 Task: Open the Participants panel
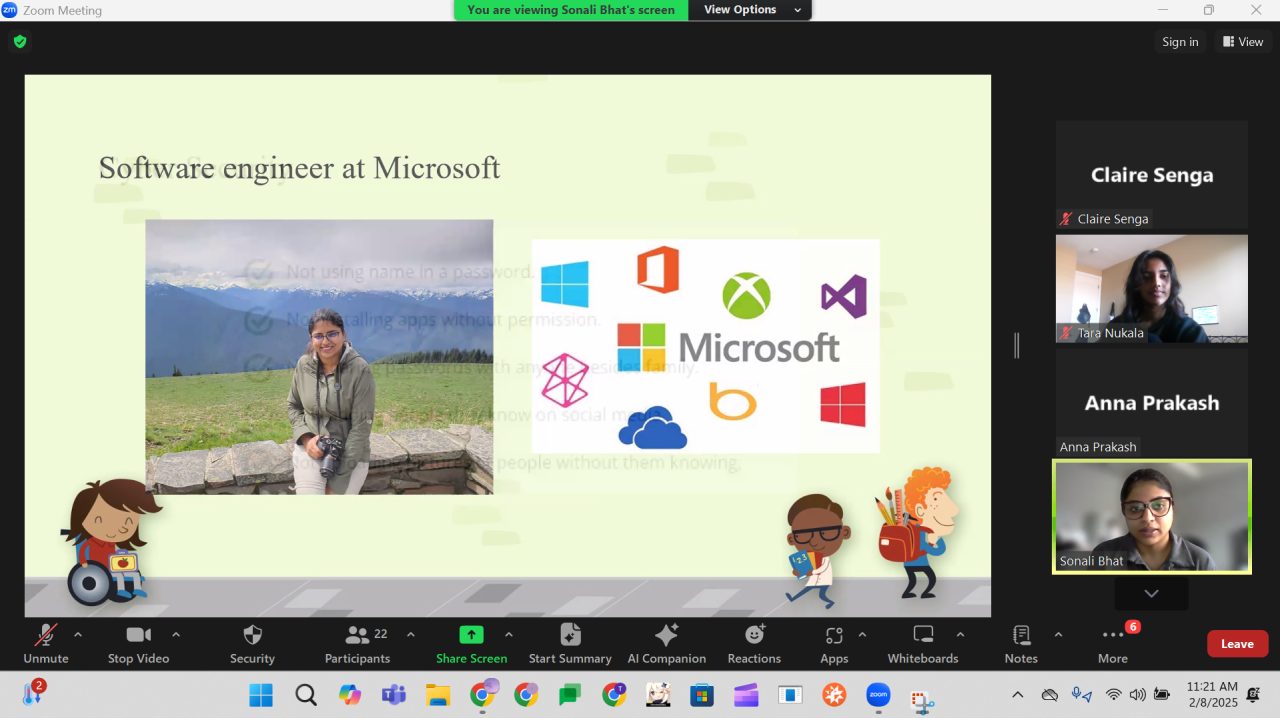(x=357, y=644)
